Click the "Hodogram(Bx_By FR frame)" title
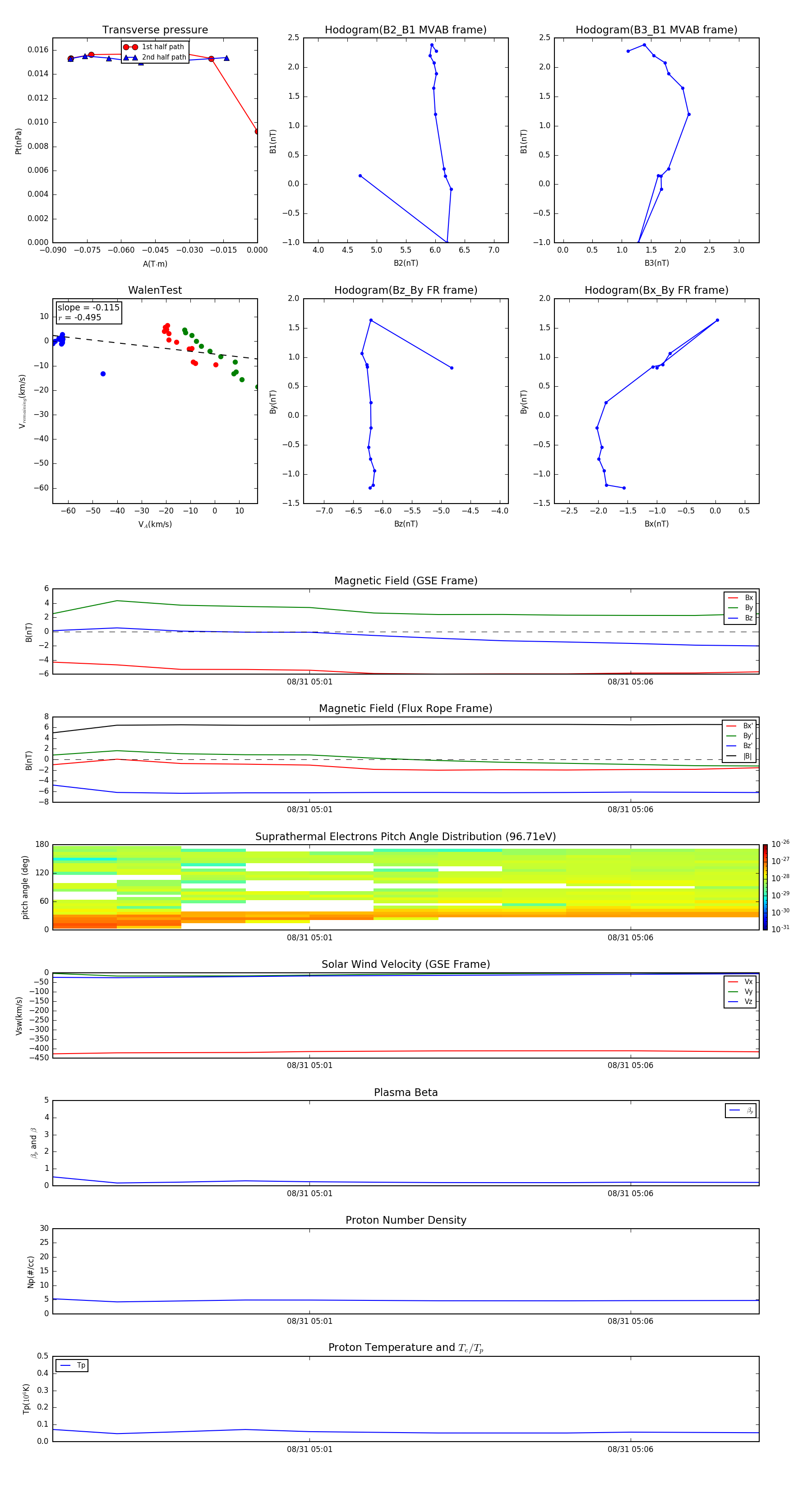This screenshot has width=812, height=1489. (656, 290)
